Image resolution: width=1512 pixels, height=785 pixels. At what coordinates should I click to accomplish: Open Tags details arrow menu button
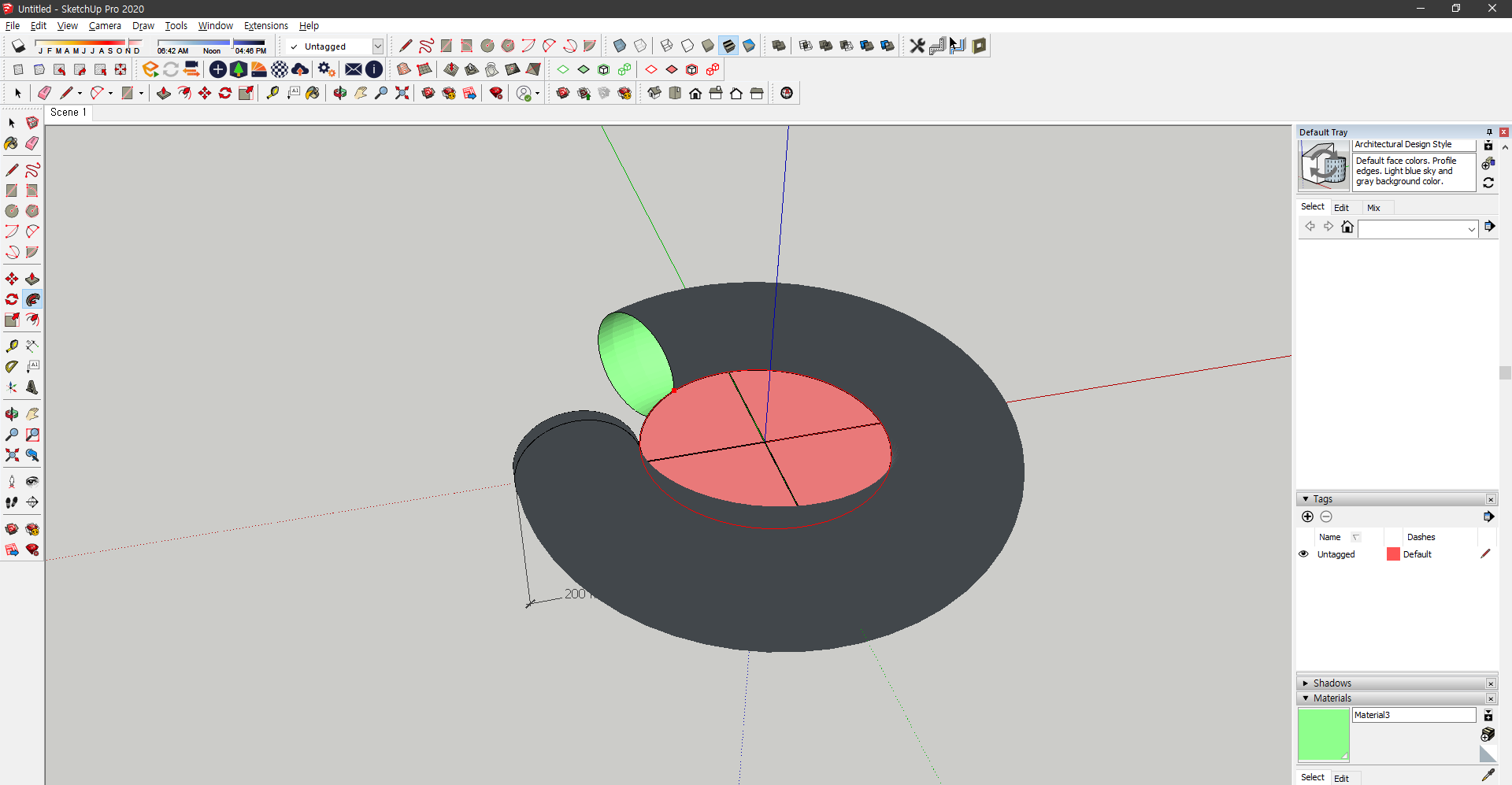[x=1488, y=517]
